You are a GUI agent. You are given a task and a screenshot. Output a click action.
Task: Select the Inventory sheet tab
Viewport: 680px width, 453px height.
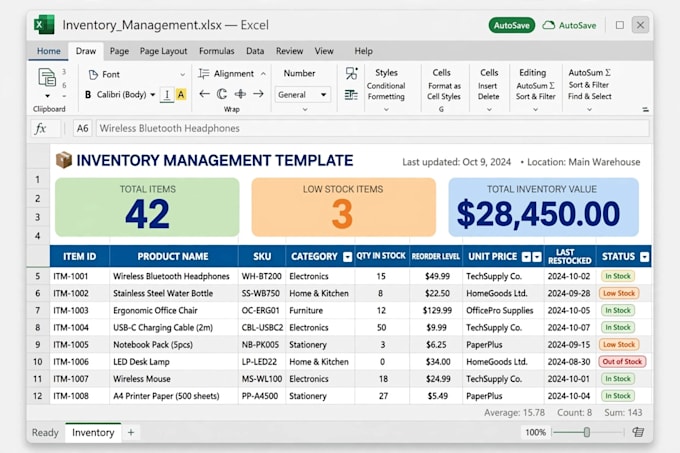[x=93, y=432]
